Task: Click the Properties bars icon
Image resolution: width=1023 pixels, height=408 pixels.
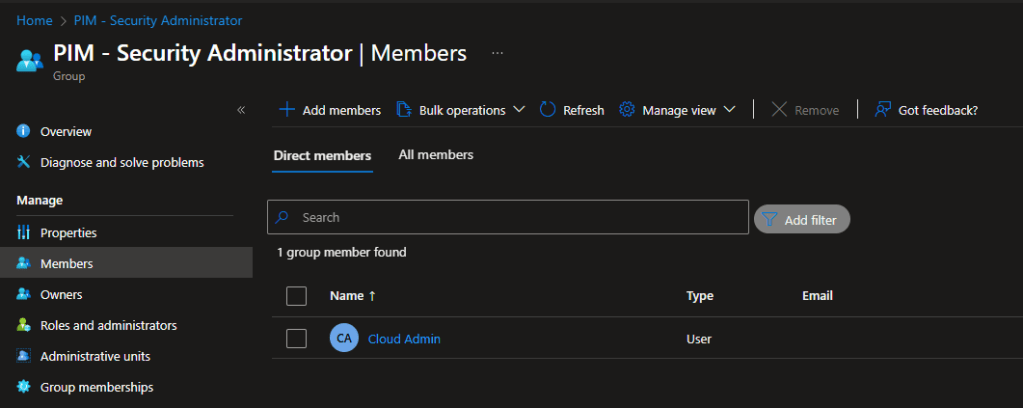Action: [24, 233]
